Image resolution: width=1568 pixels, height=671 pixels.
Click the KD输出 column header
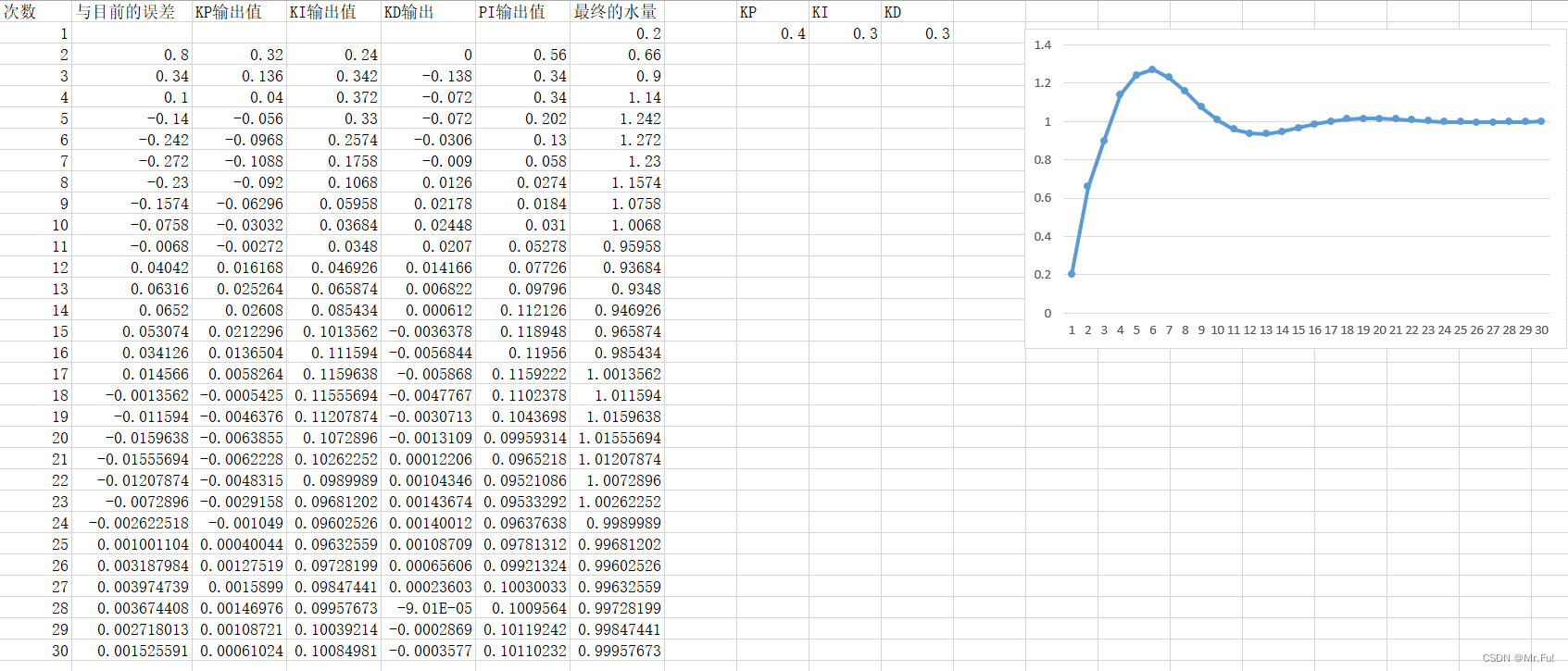pyautogui.click(x=428, y=11)
